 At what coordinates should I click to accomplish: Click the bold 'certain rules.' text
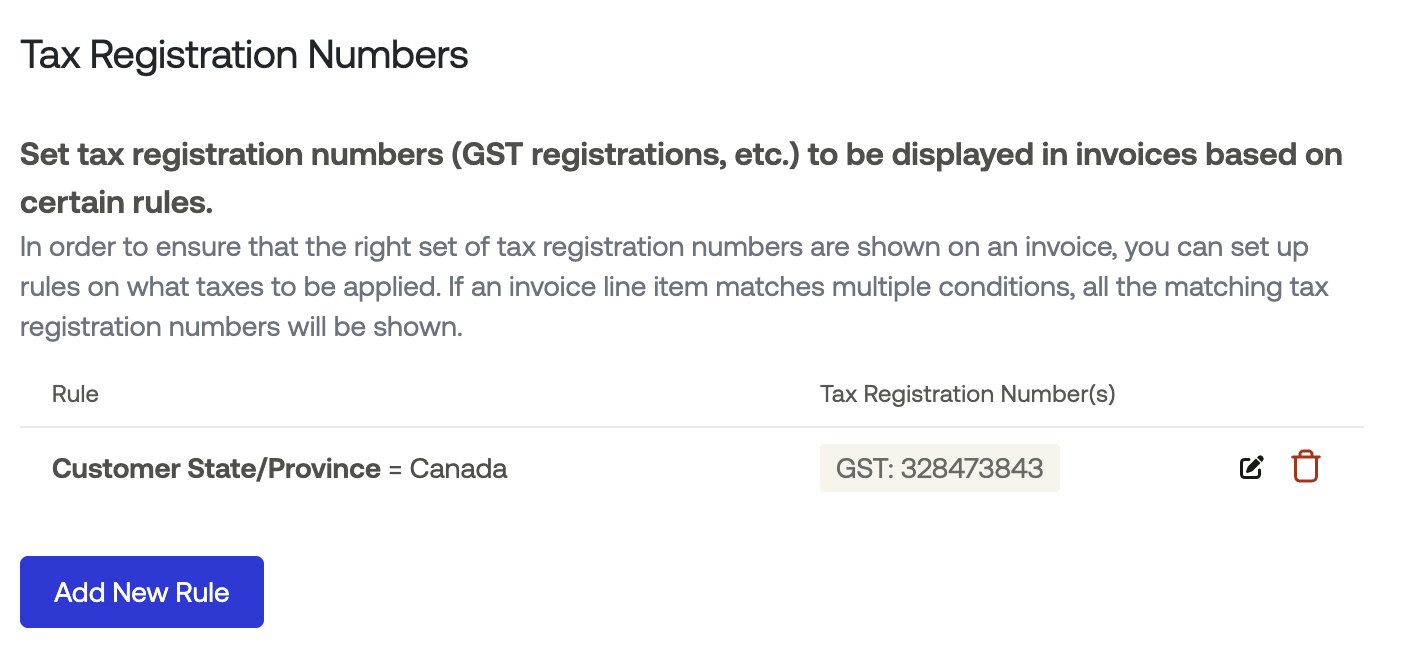point(116,203)
